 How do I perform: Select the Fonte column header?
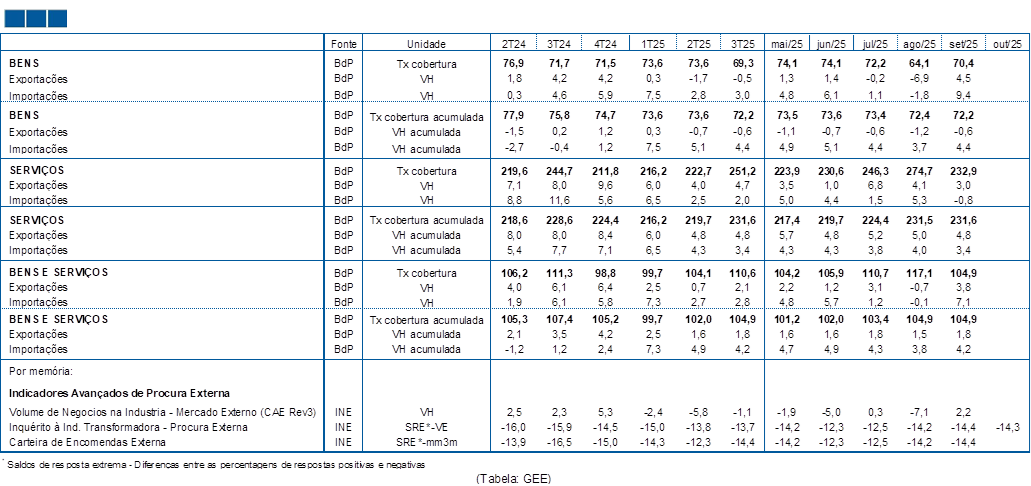tap(343, 44)
